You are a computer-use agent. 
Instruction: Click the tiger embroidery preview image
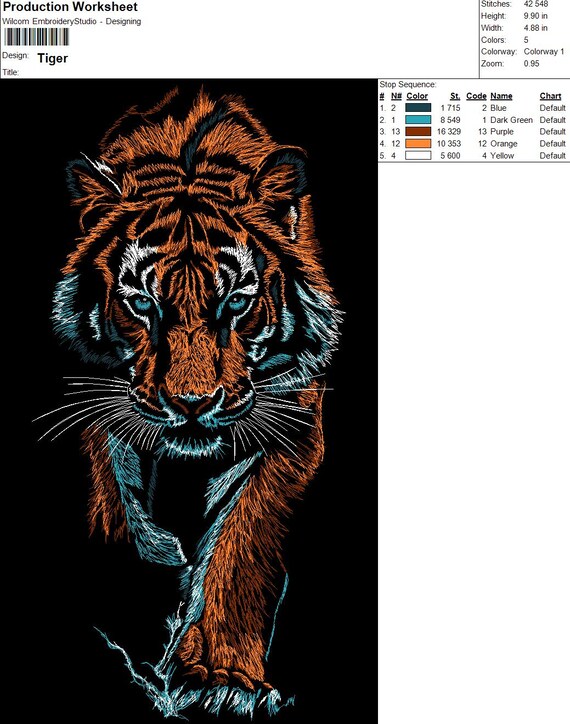189,401
